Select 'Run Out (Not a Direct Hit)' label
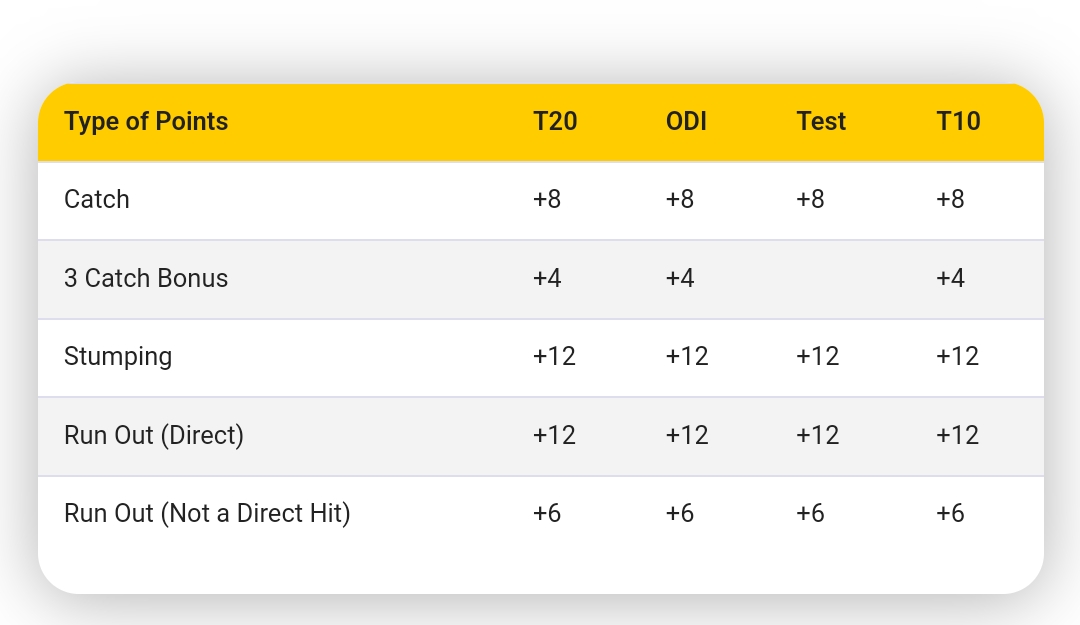 pyautogui.click(x=207, y=513)
